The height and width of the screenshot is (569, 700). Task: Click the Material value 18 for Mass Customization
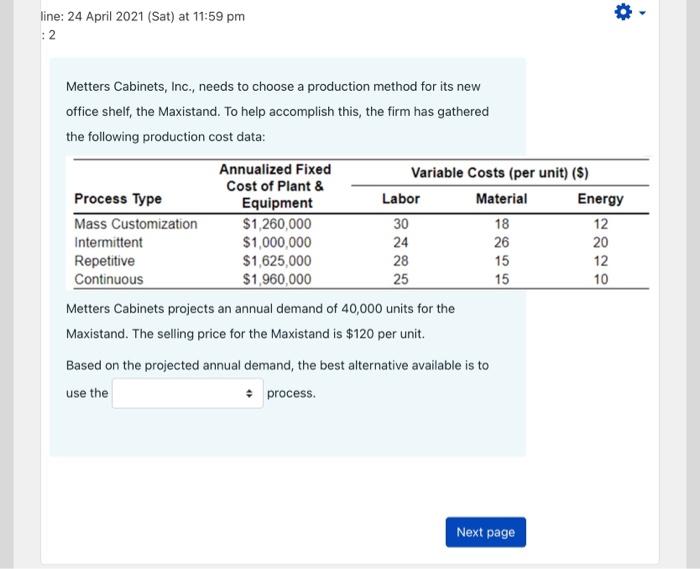(x=502, y=224)
